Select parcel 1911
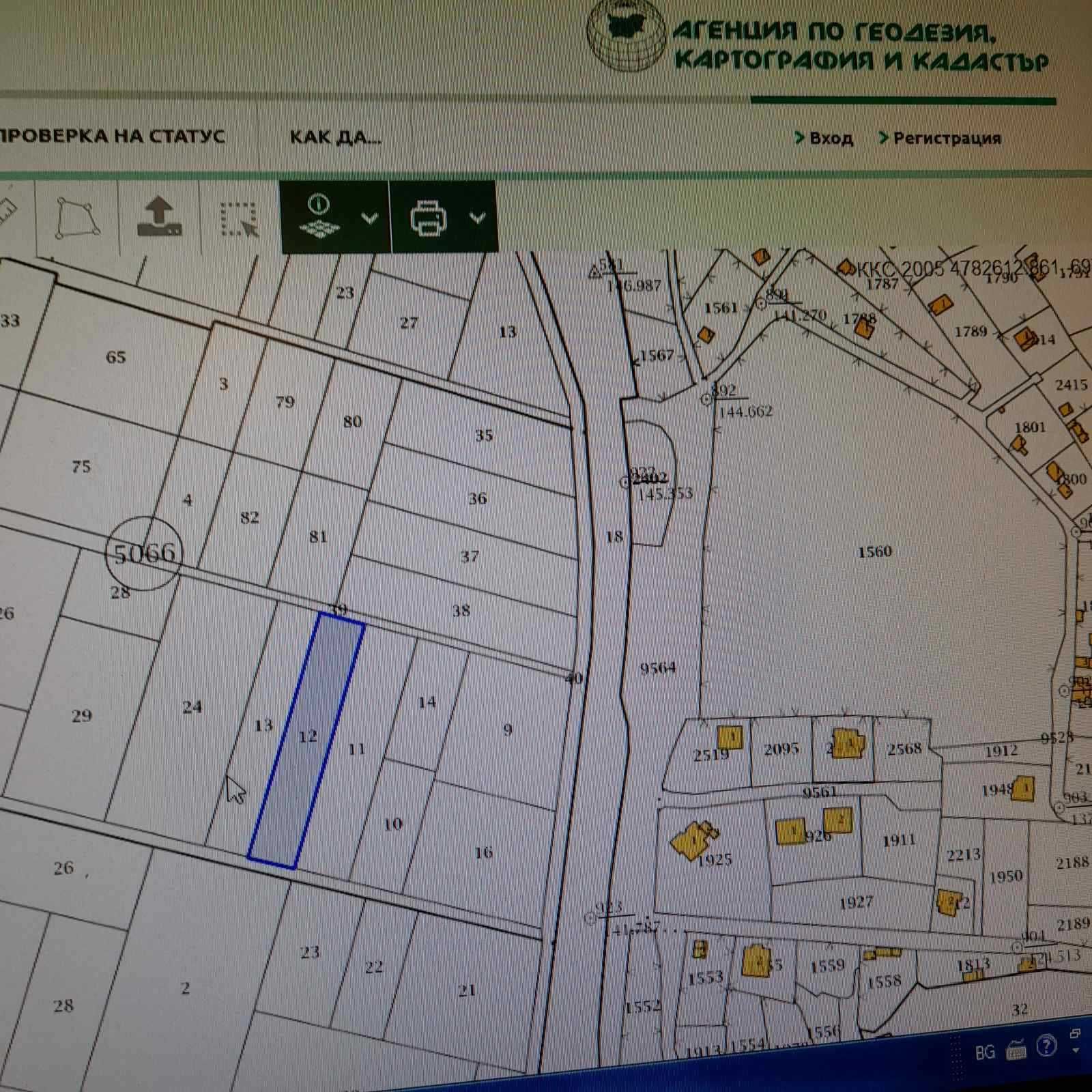 898,840
